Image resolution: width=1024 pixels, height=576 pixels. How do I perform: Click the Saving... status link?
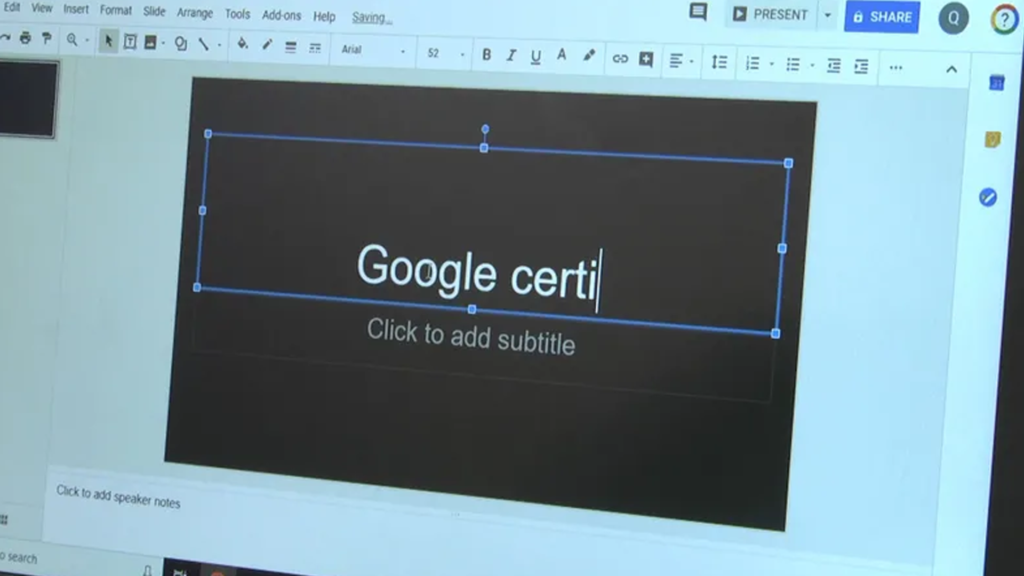(x=372, y=18)
